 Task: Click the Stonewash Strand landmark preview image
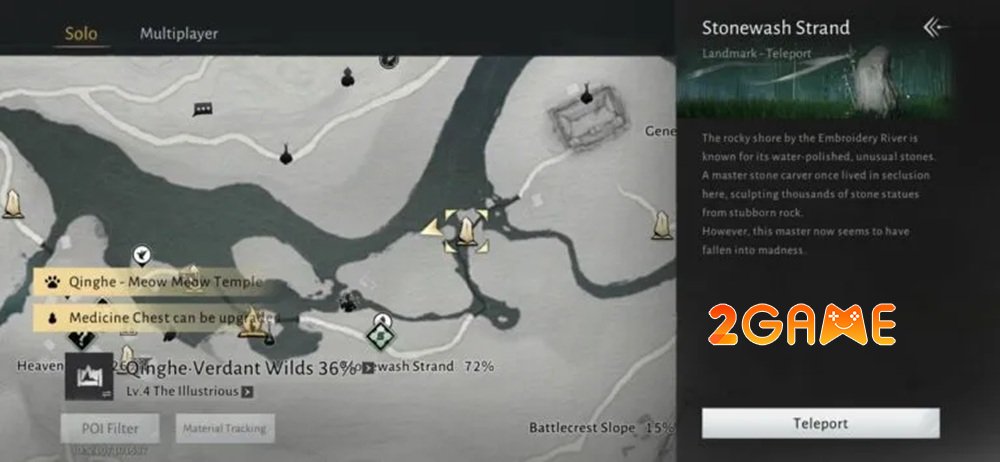point(814,82)
